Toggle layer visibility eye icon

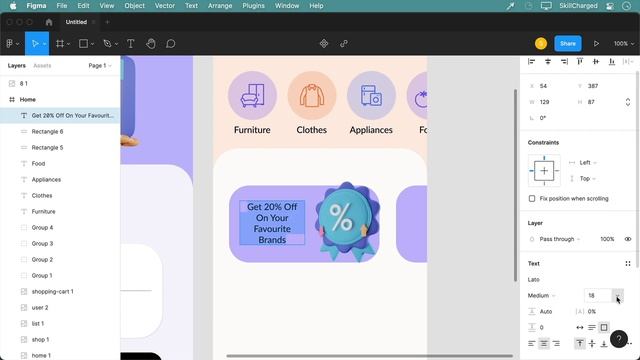[x=628, y=239]
